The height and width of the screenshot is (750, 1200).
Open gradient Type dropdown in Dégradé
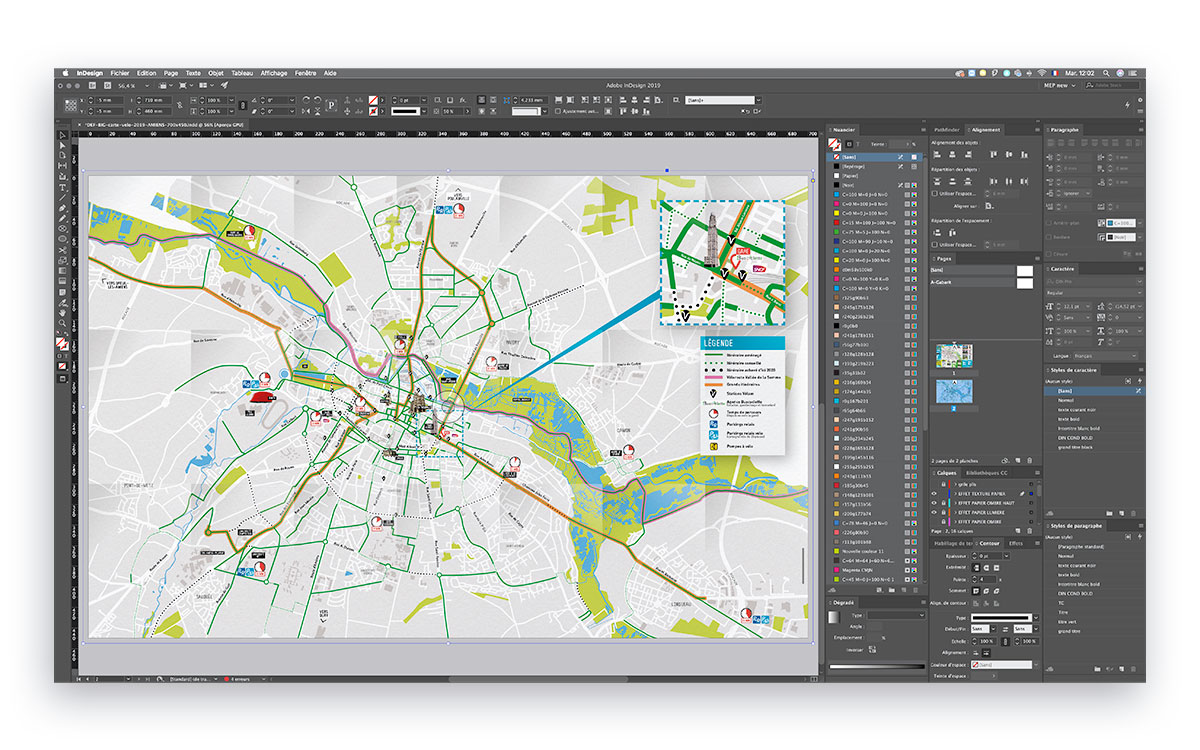[896, 615]
